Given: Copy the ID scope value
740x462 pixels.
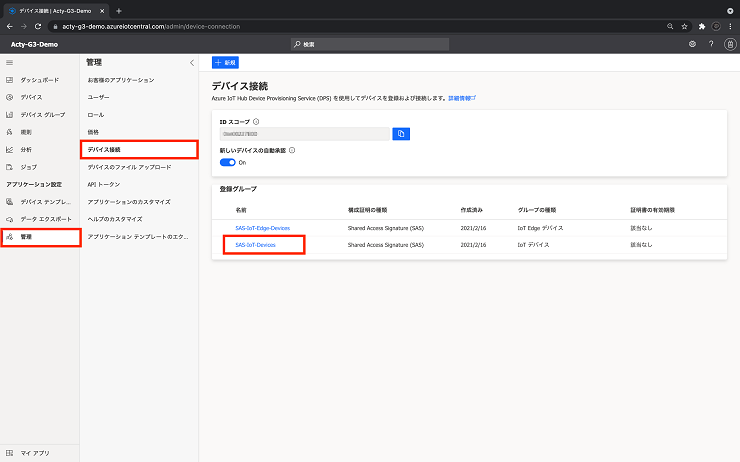Looking at the screenshot, I should pyautogui.click(x=401, y=134).
